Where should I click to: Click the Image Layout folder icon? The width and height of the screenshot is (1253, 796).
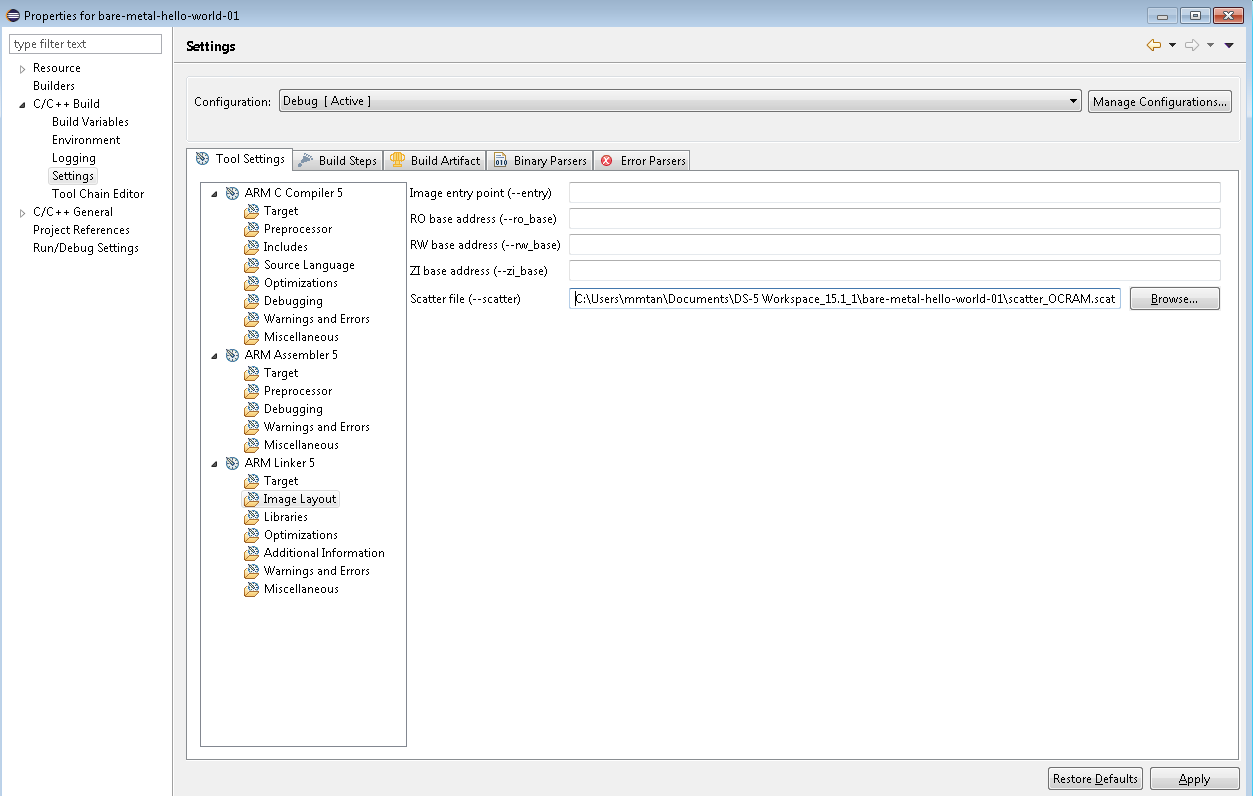251,499
